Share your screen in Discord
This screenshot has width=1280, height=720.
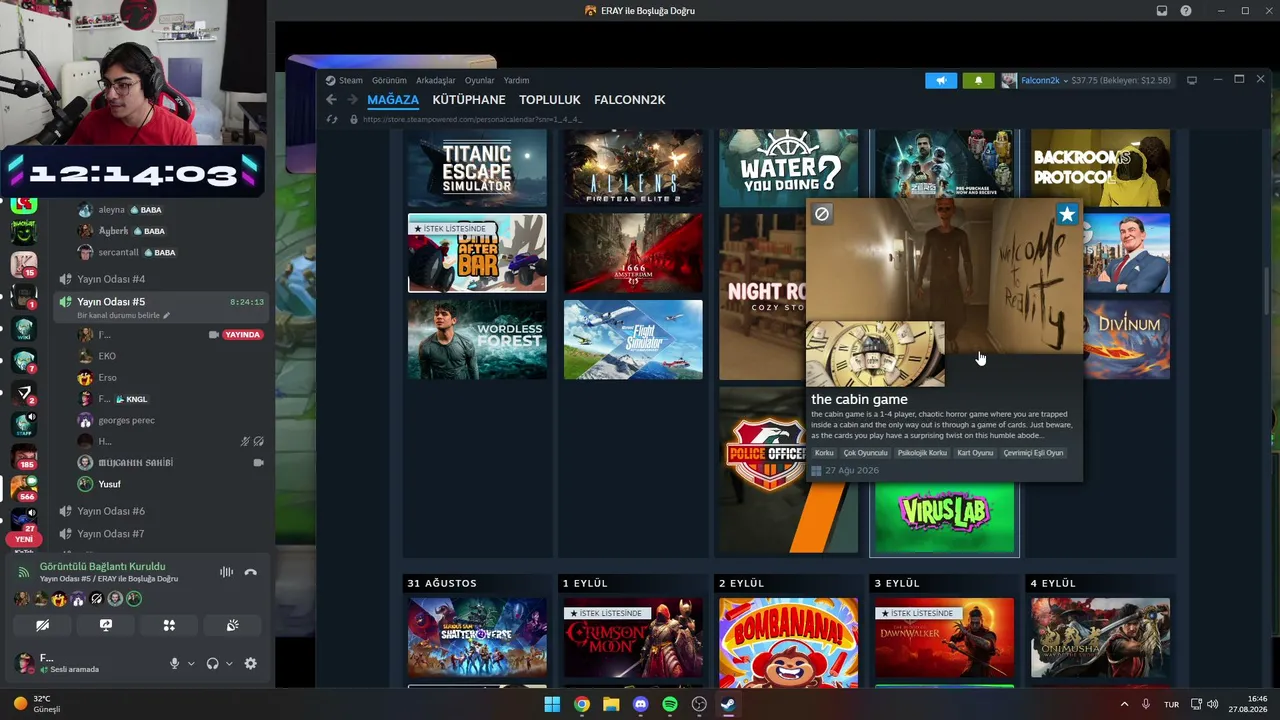(106, 625)
